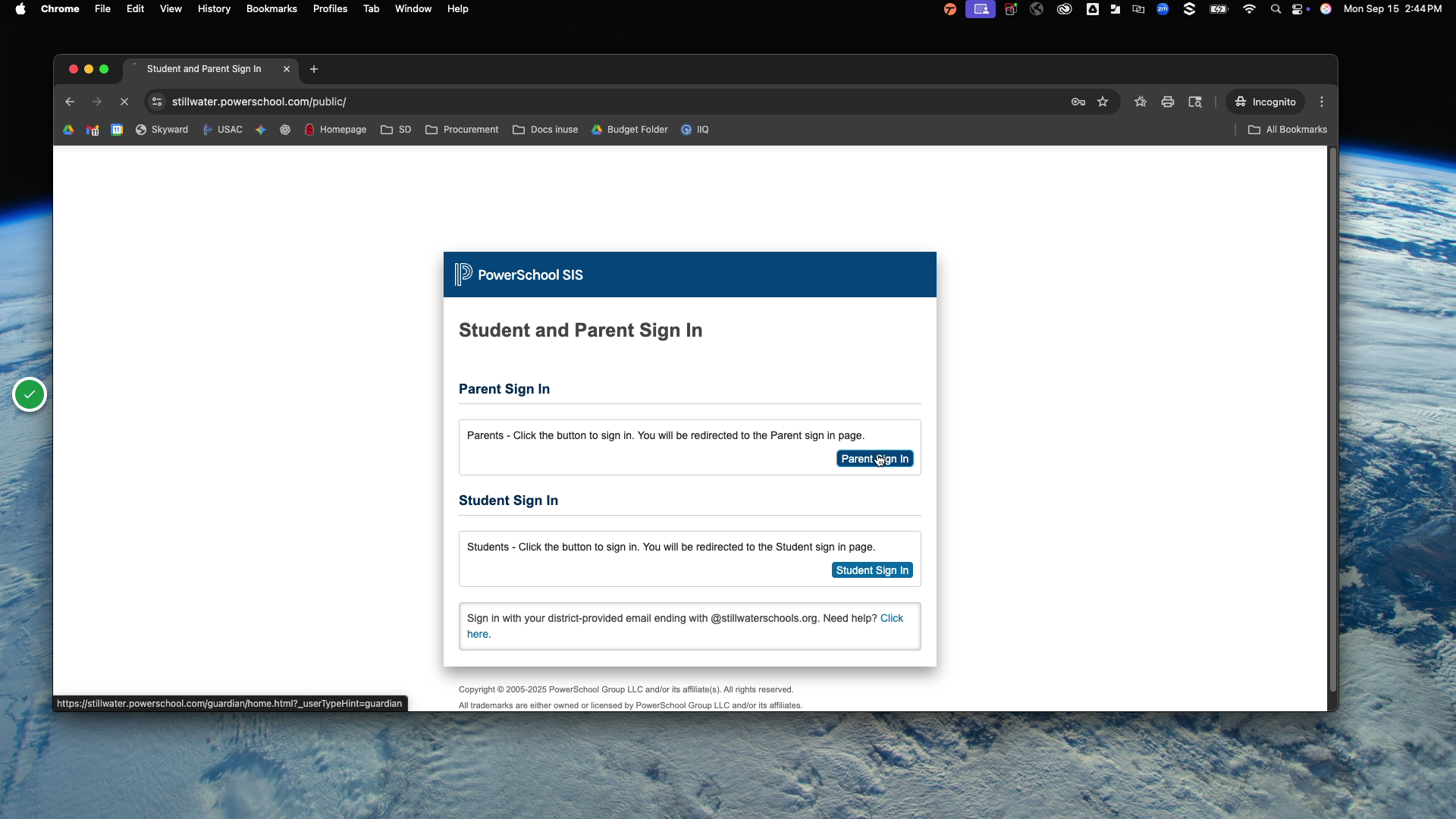1456x819 pixels.
Task: Close the Student and Parent Sign In tab
Action: [x=287, y=69]
